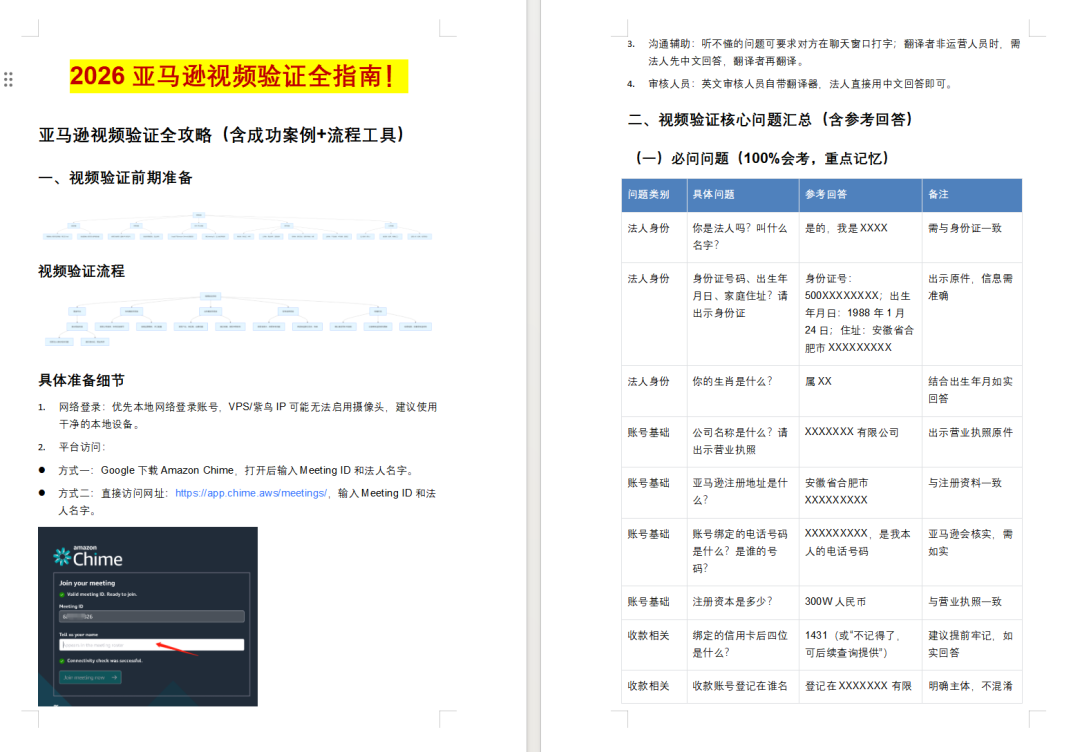This screenshot has height=752, width=1080.
Task: Click the note 需与身份证一致
Action: [x=965, y=228]
